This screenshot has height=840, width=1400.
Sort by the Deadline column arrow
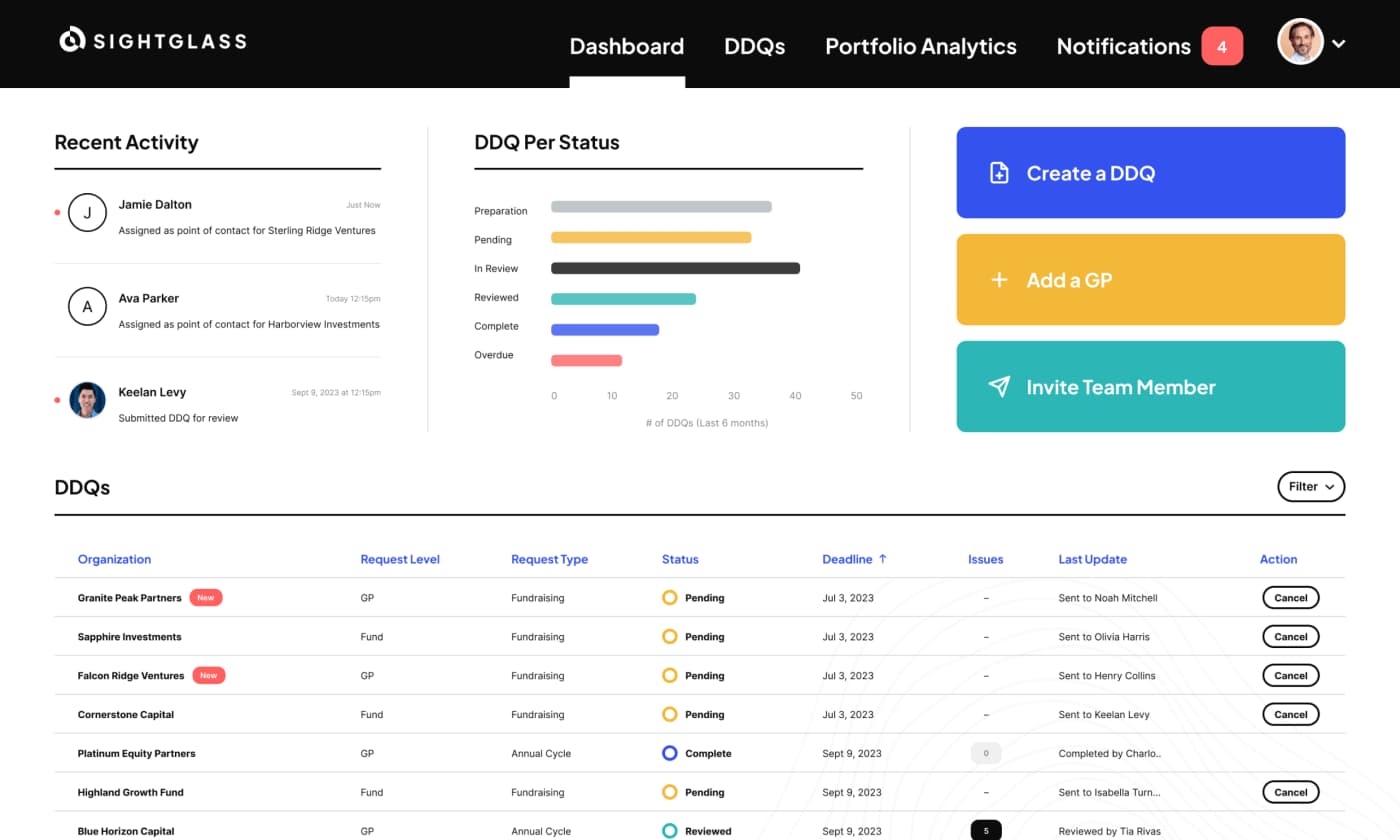pos(883,559)
